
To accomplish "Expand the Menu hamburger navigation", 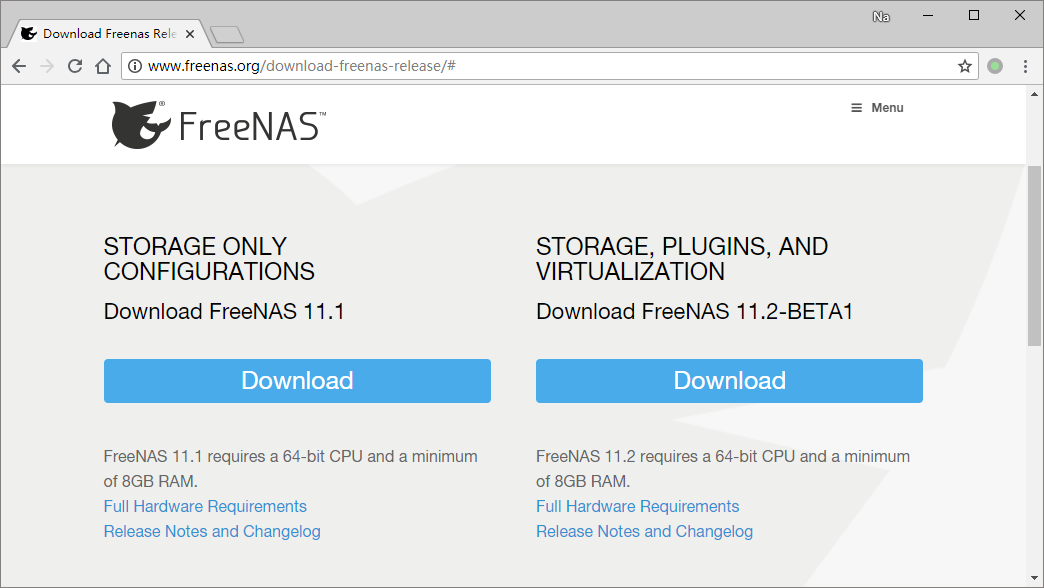I will click(x=877, y=108).
